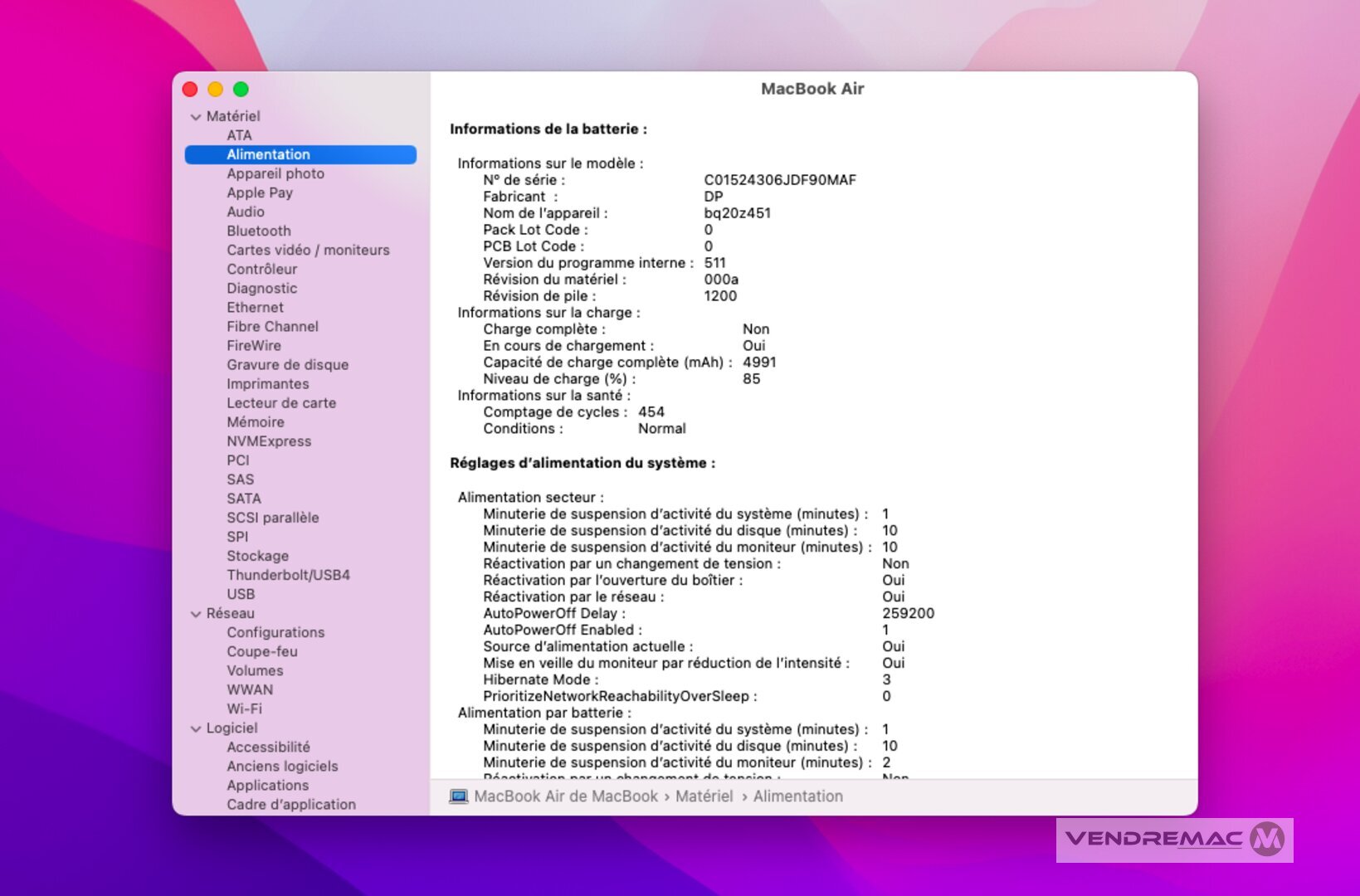
Task: Collapse the Logiciel section chevron
Action: tap(196, 728)
